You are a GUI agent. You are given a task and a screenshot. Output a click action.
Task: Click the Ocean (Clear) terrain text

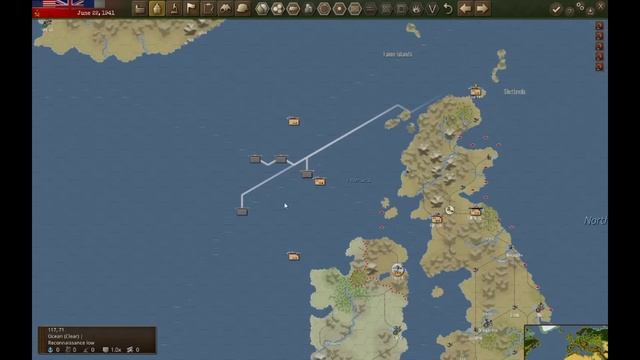pos(64,336)
